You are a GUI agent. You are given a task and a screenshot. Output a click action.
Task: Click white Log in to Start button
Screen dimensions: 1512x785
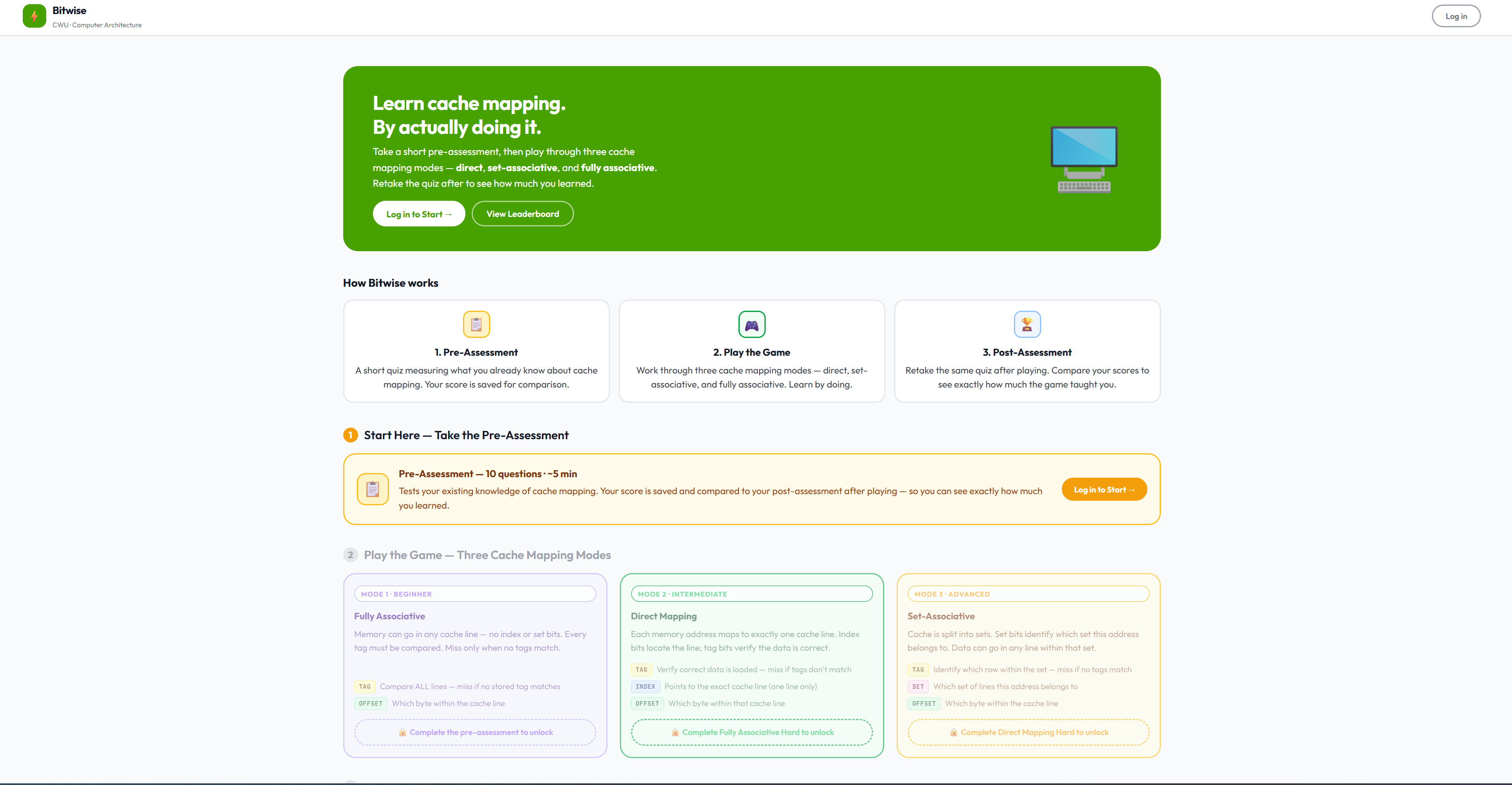(418, 214)
